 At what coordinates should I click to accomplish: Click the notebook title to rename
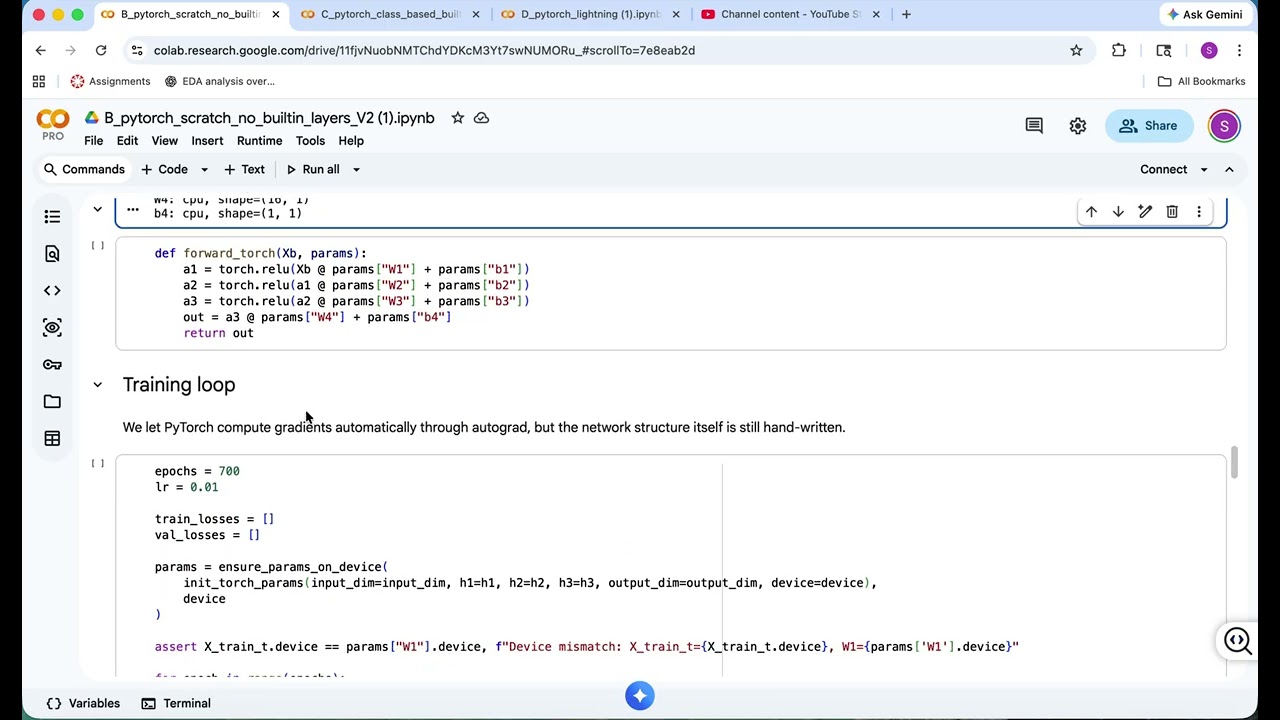(269, 118)
